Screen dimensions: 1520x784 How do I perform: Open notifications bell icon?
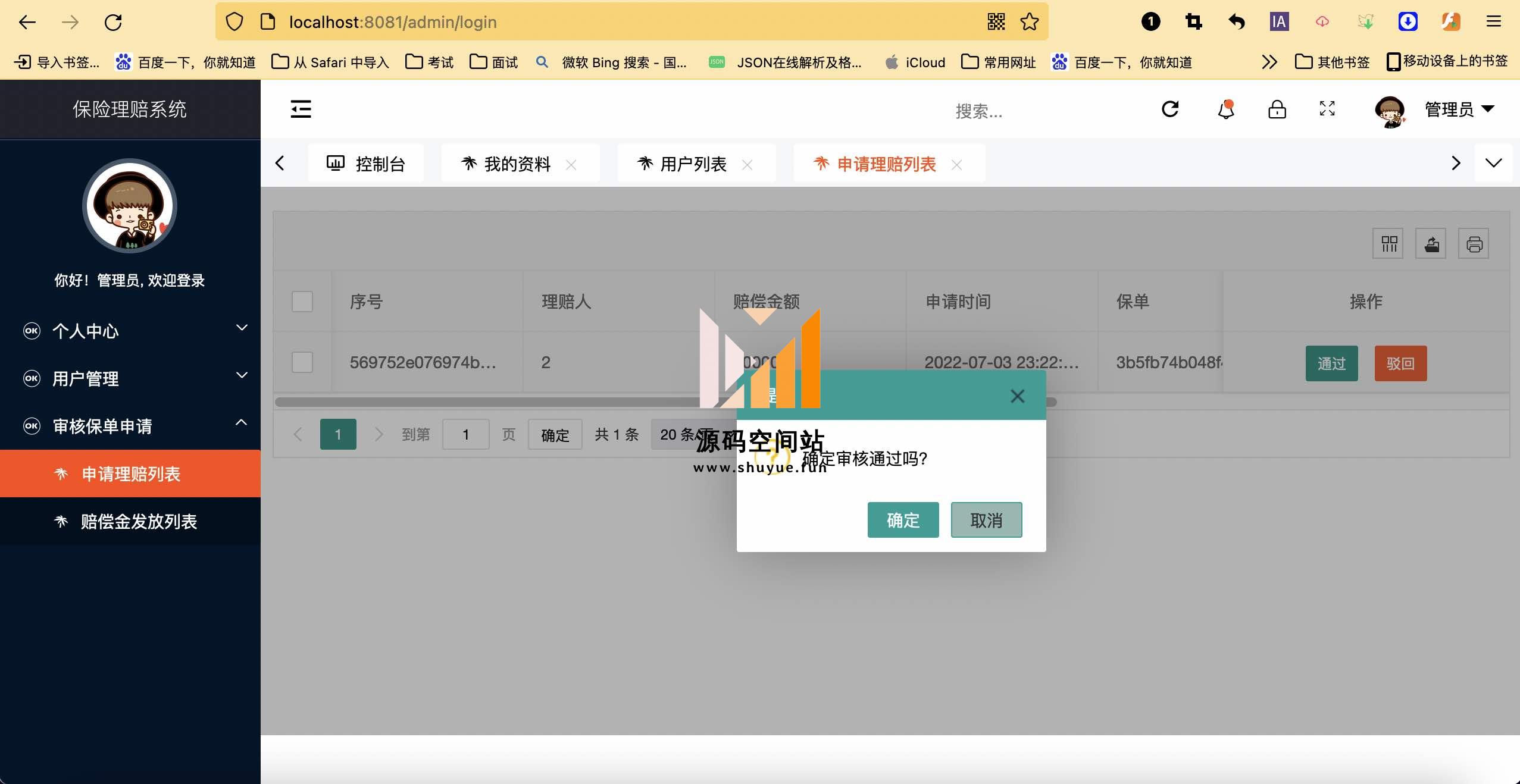tap(1226, 109)
